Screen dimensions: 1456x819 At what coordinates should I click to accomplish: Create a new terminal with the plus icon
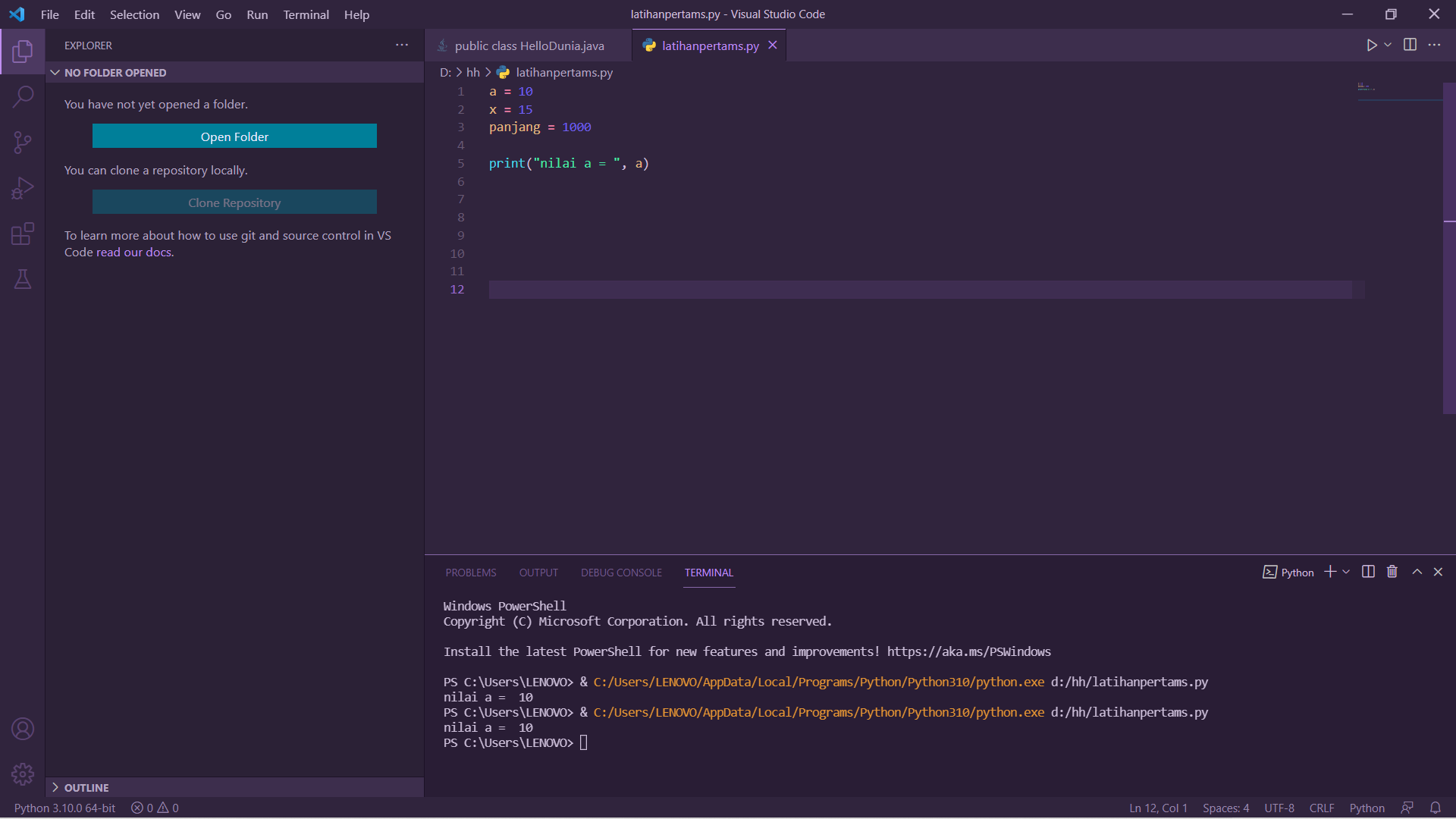tap(1330, 572)
